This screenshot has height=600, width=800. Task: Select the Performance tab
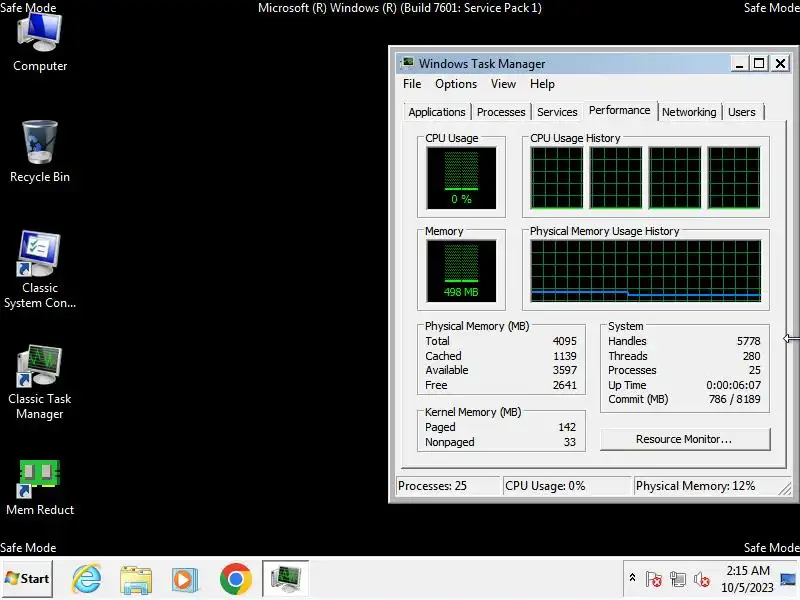pyautogui.click(x=619, y=110)
